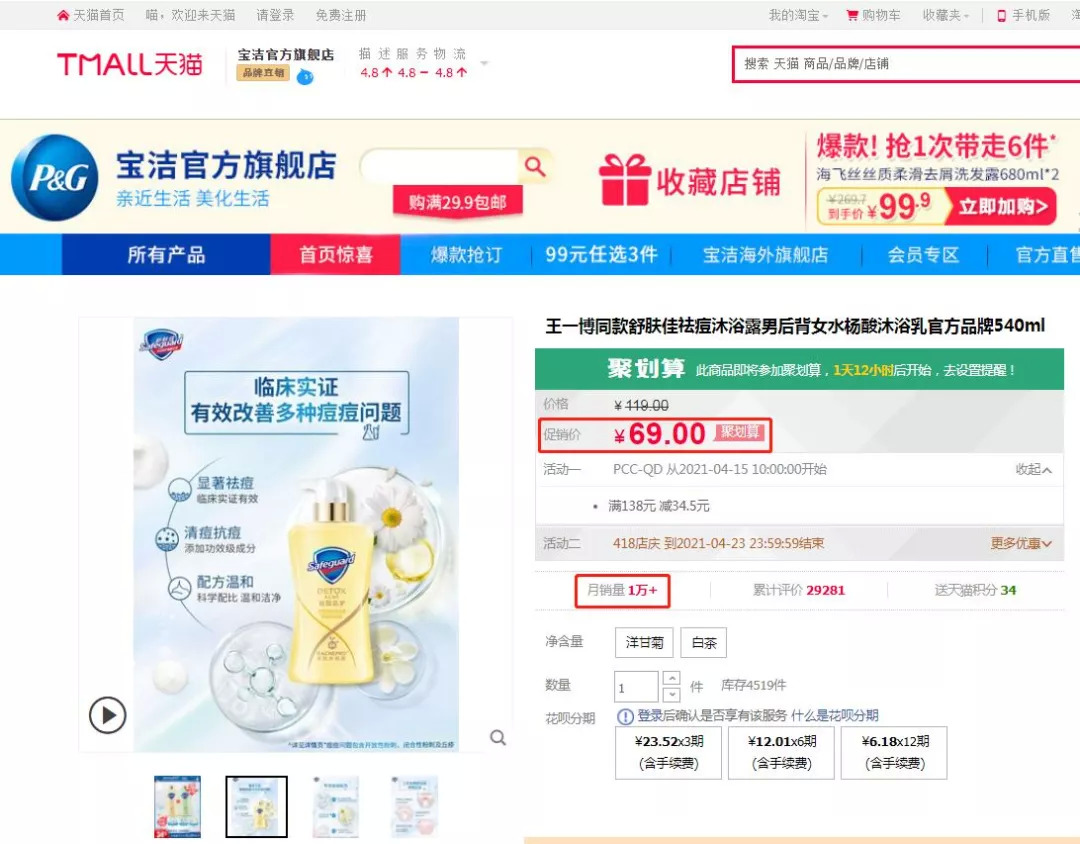Screen dimensions: 1080x844
Task: Click the image zoom magnifier icon
Action: (498, 738)
